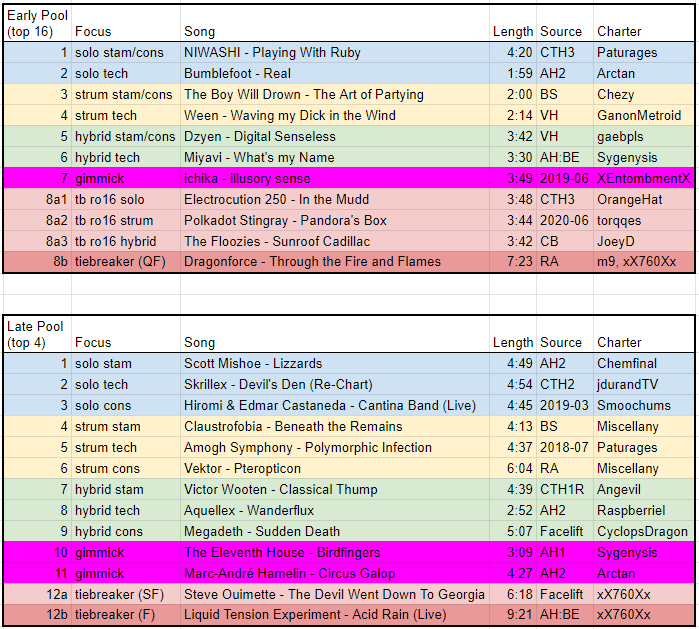Select the number cell '12a'

click(37, 594)
